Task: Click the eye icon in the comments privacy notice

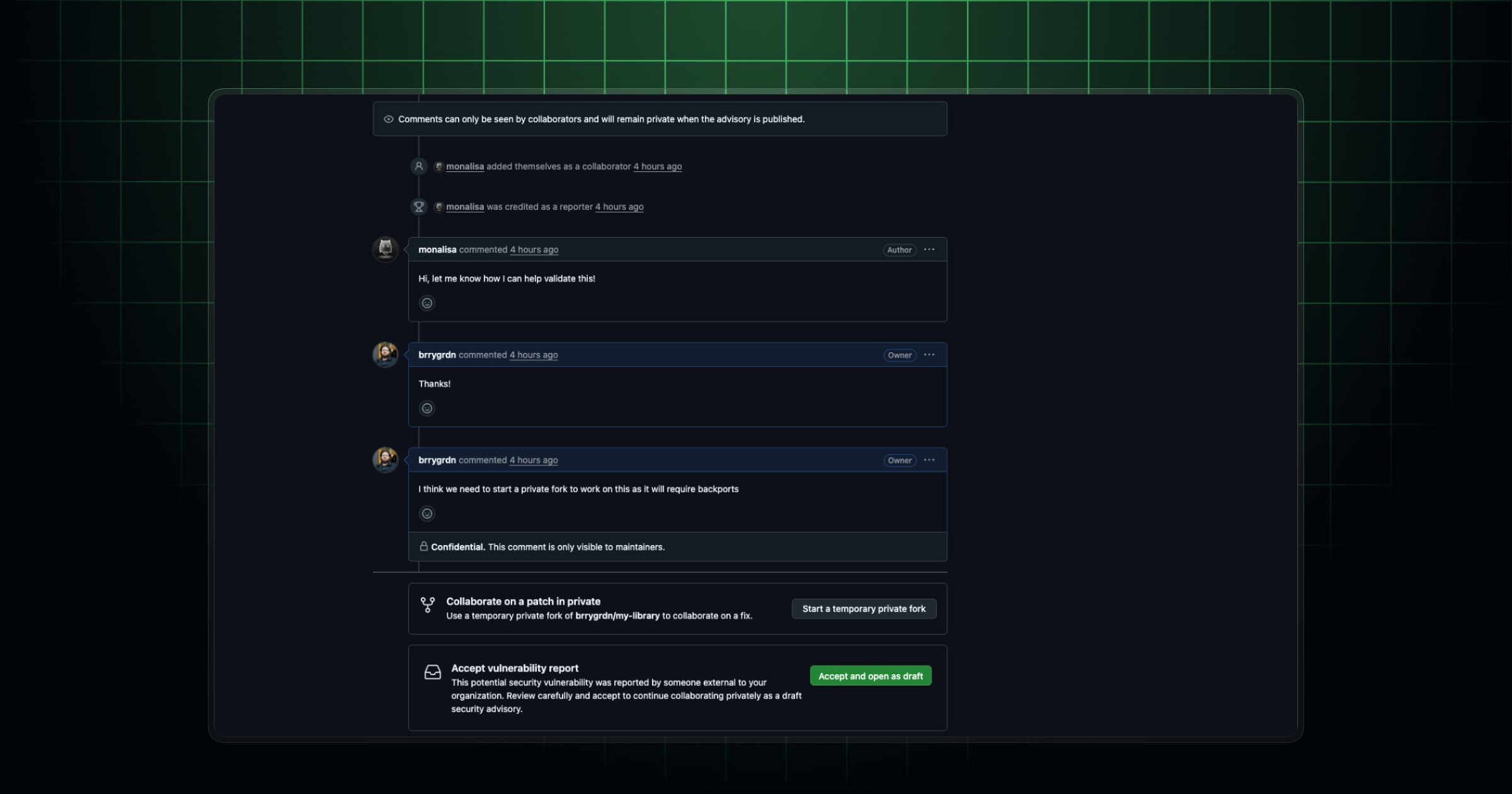Action: coord(389,119)
